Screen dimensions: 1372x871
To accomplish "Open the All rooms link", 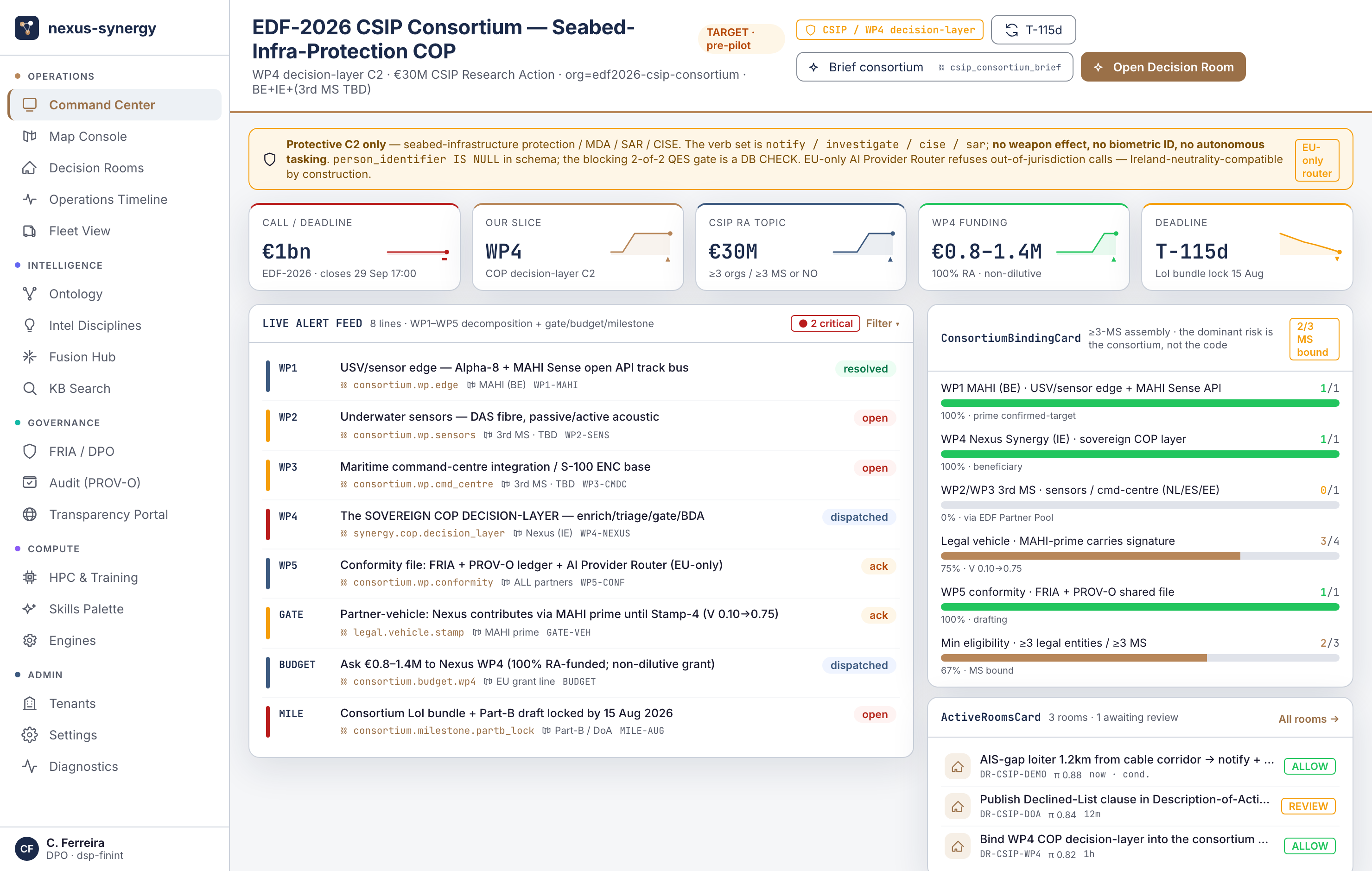I will pos(1308,718).
